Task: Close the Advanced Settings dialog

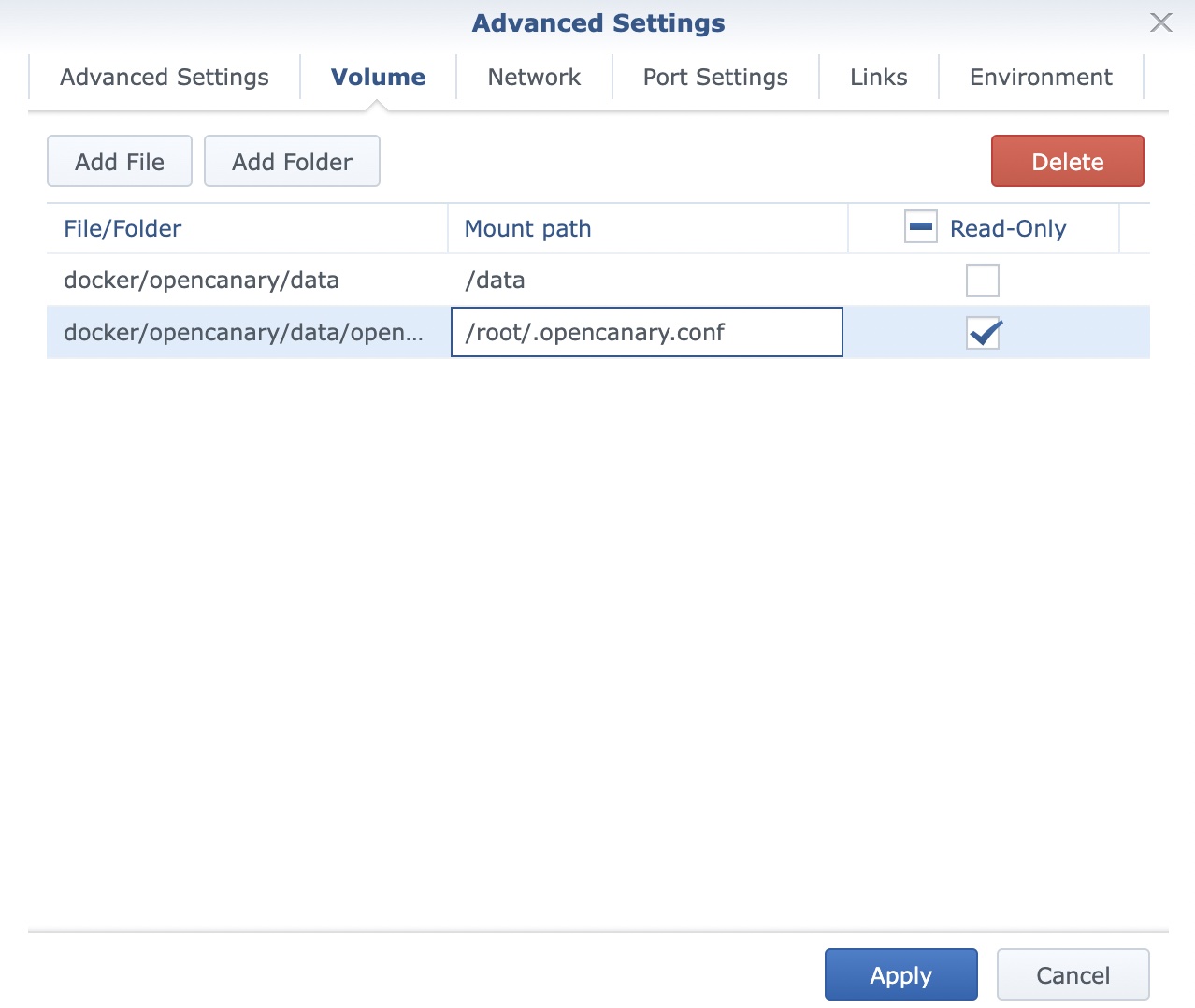Action: (1160, 22)
